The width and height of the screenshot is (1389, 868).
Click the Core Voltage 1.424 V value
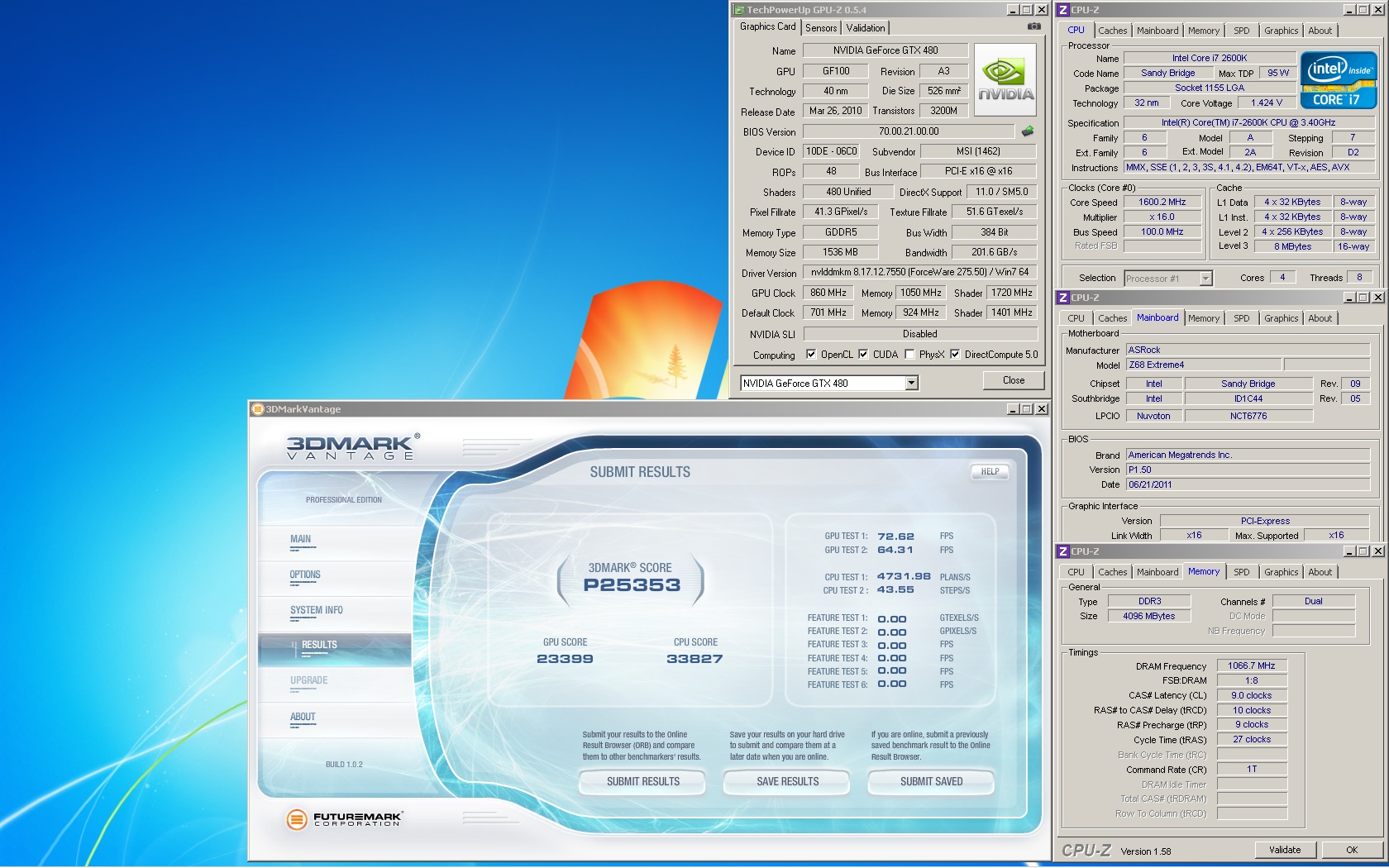click(1266, 103)
